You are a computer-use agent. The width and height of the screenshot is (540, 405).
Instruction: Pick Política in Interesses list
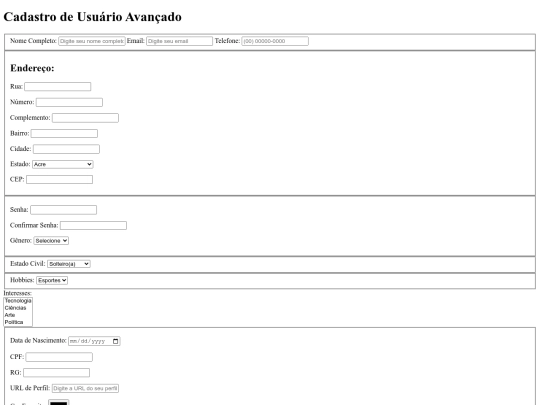[18, 322]
